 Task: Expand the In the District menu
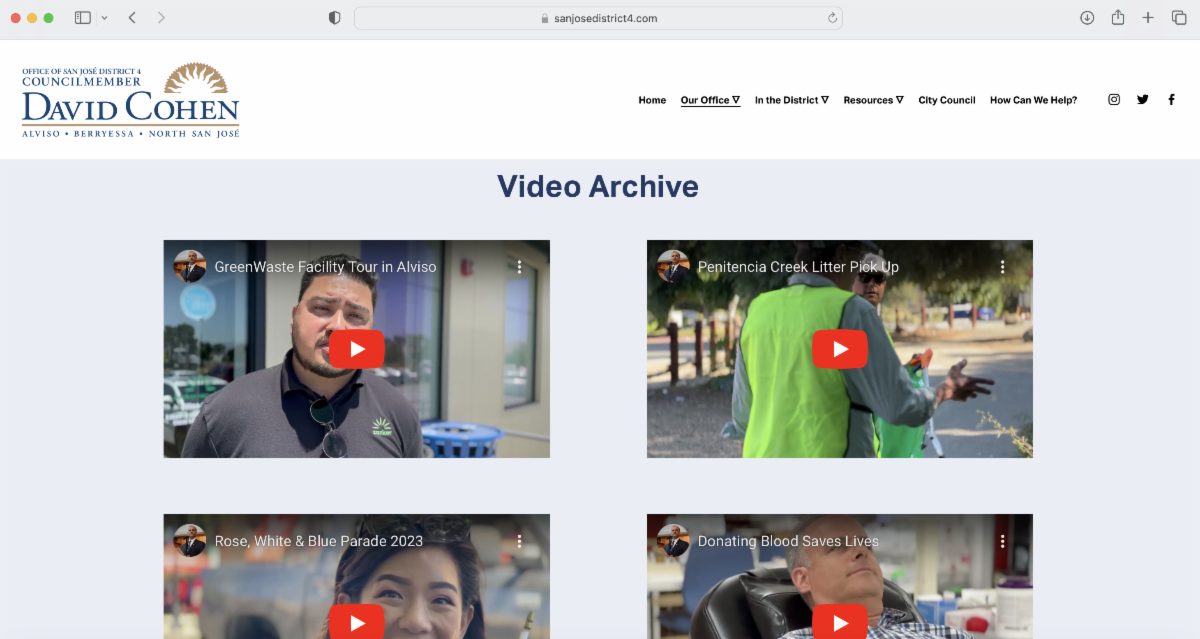coord(791,100)
